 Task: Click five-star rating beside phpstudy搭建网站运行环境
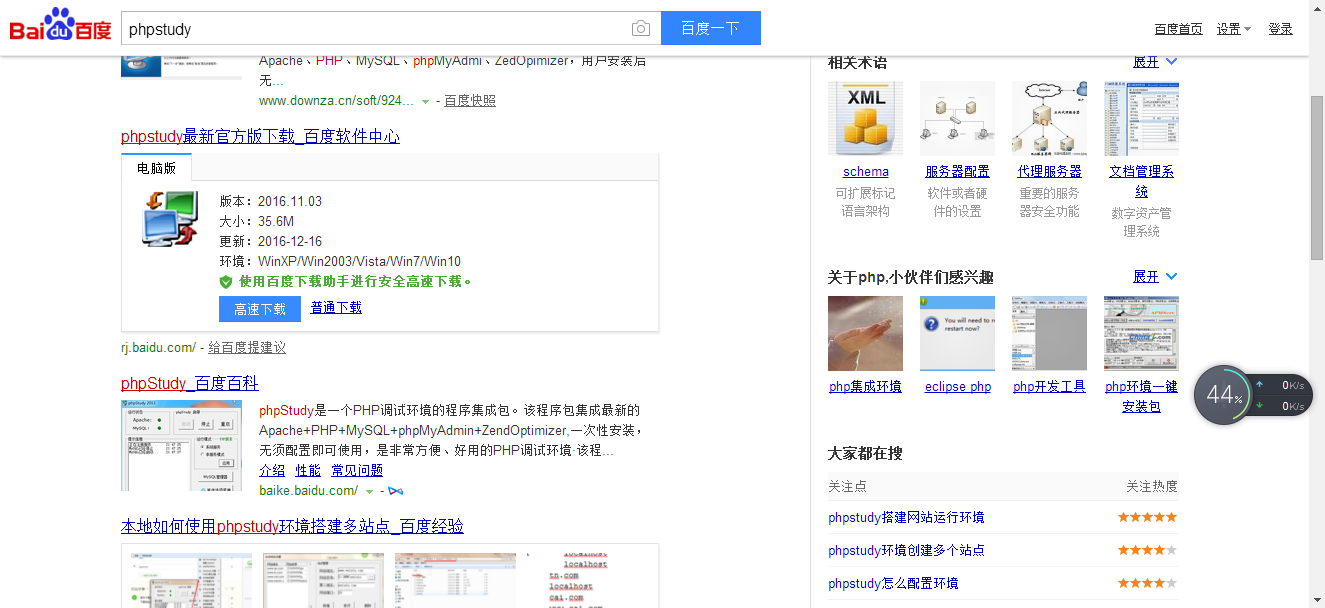tap(1147, 518)
